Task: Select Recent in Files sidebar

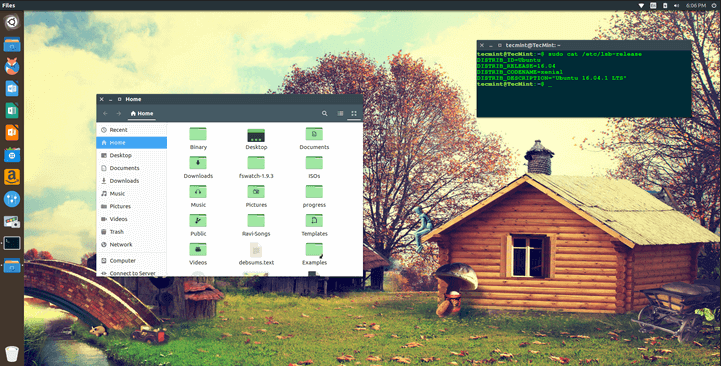Action: (132, 130)
